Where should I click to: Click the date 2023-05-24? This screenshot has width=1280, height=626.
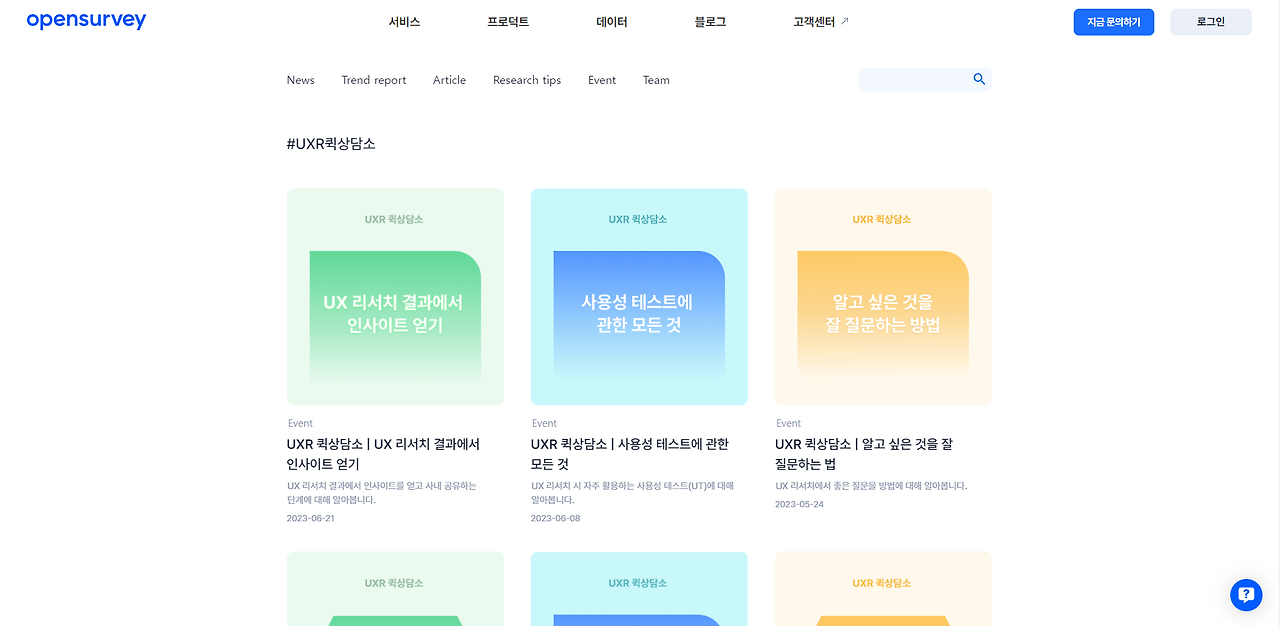(799, 504)
